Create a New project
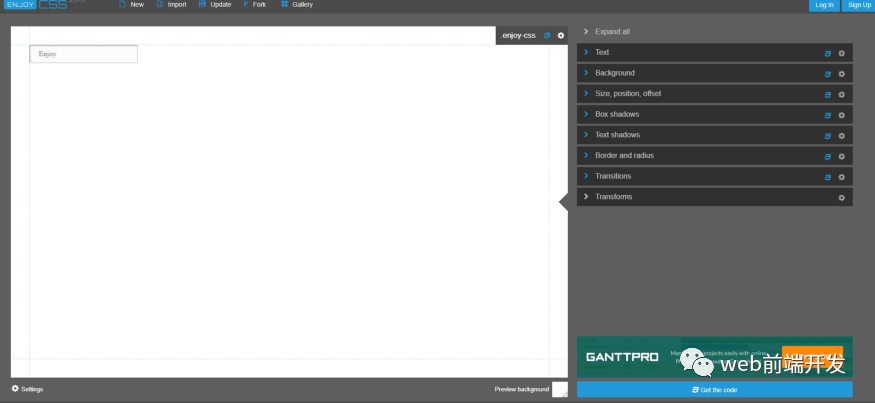The height and width of the screenshot is (403, 875). coord(131,4)
